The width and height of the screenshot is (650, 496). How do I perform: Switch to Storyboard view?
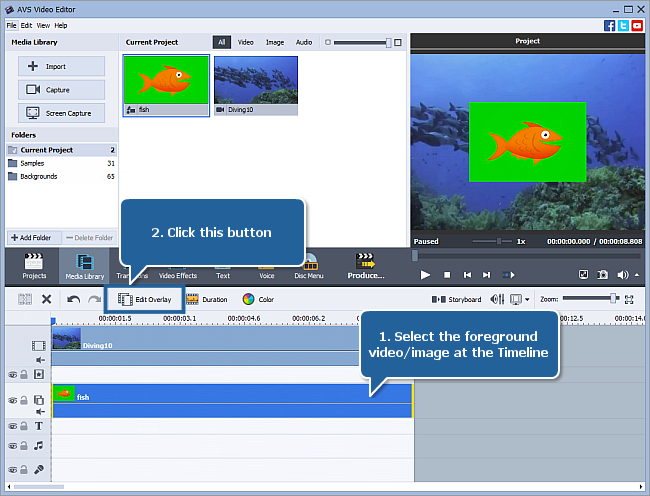point(456,299)
